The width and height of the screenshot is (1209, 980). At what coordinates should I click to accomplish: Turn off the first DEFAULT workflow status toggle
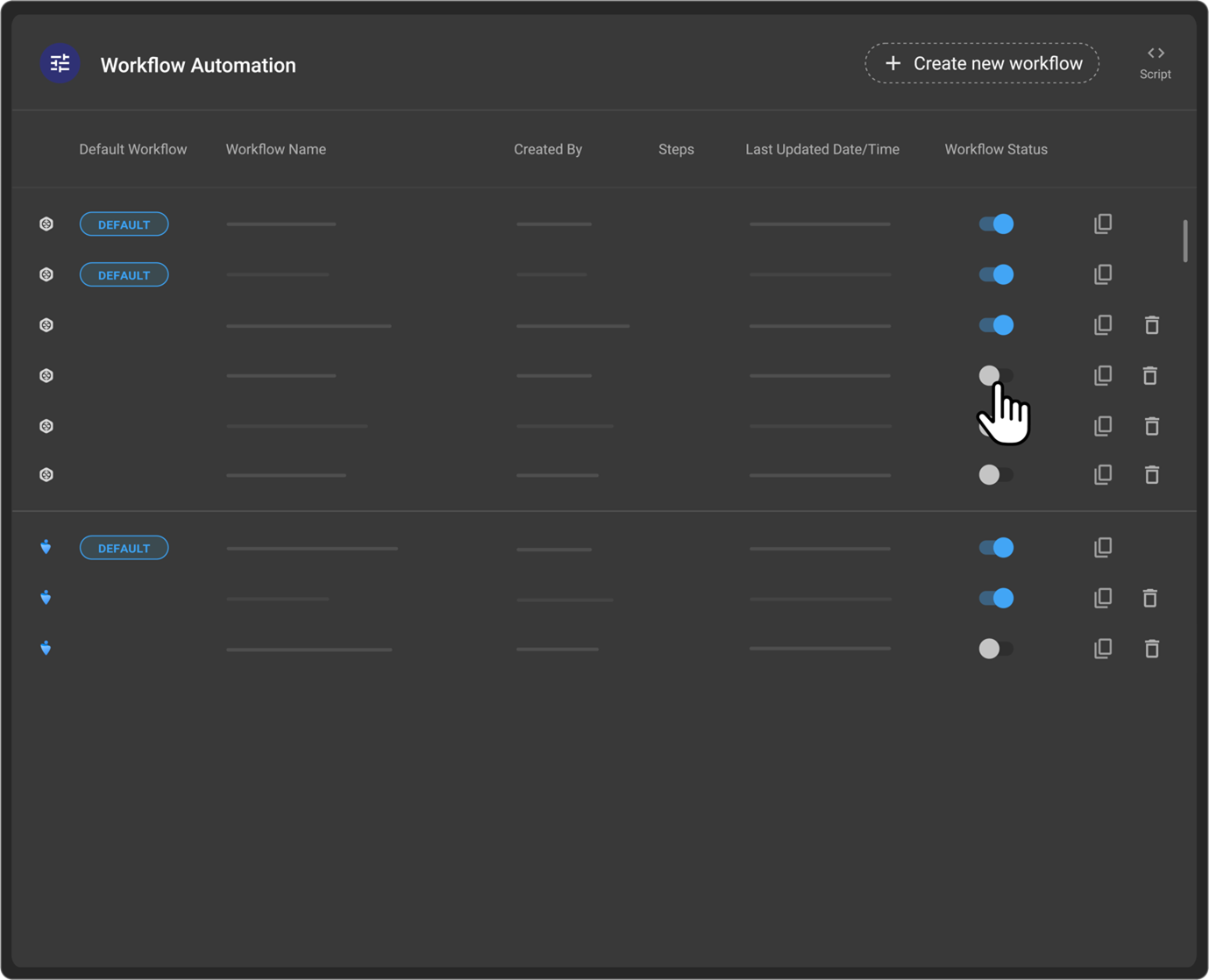996,224
